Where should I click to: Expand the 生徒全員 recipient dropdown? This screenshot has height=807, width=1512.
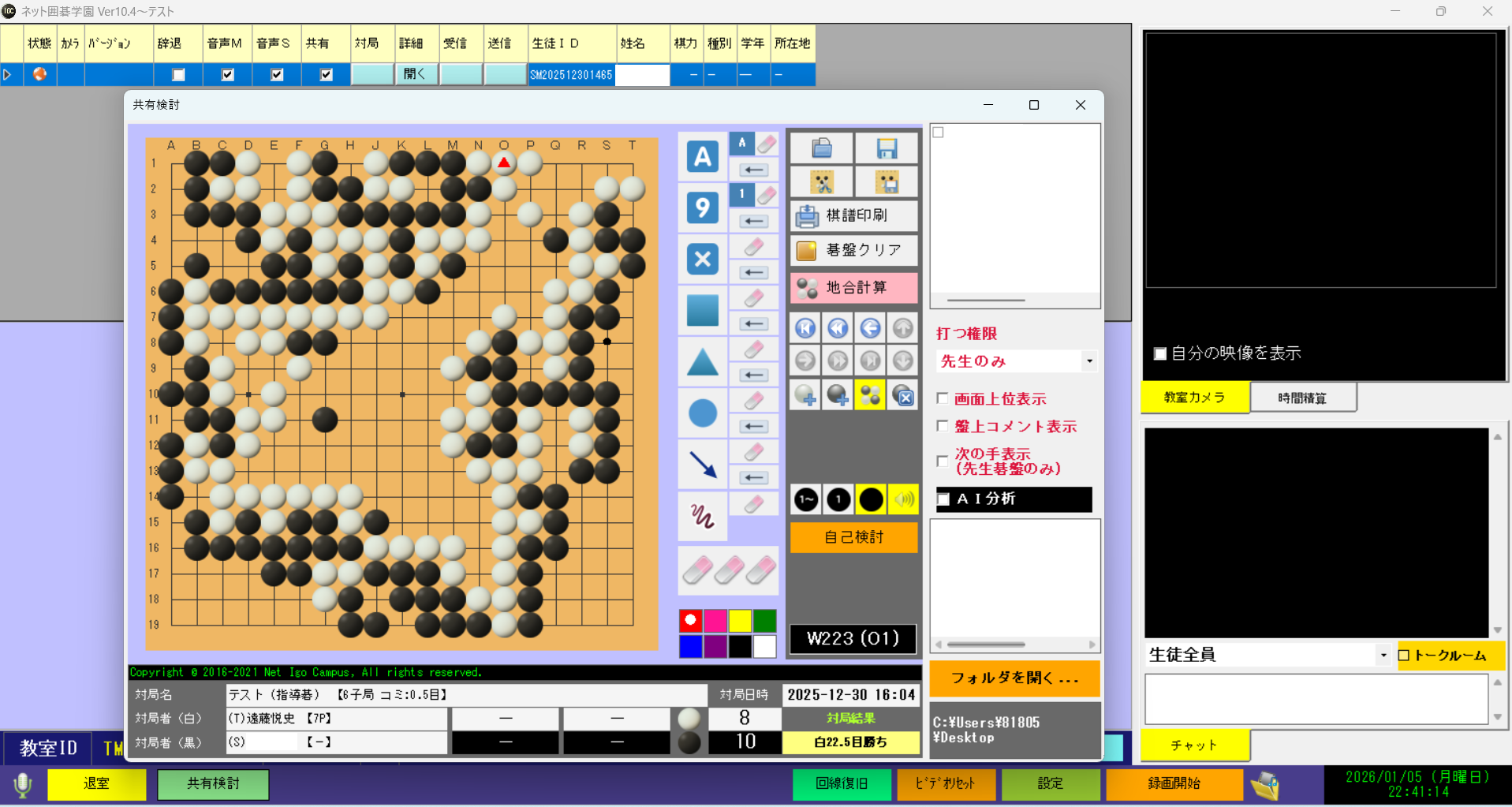pyautogui.click(x=1383, y=656)
